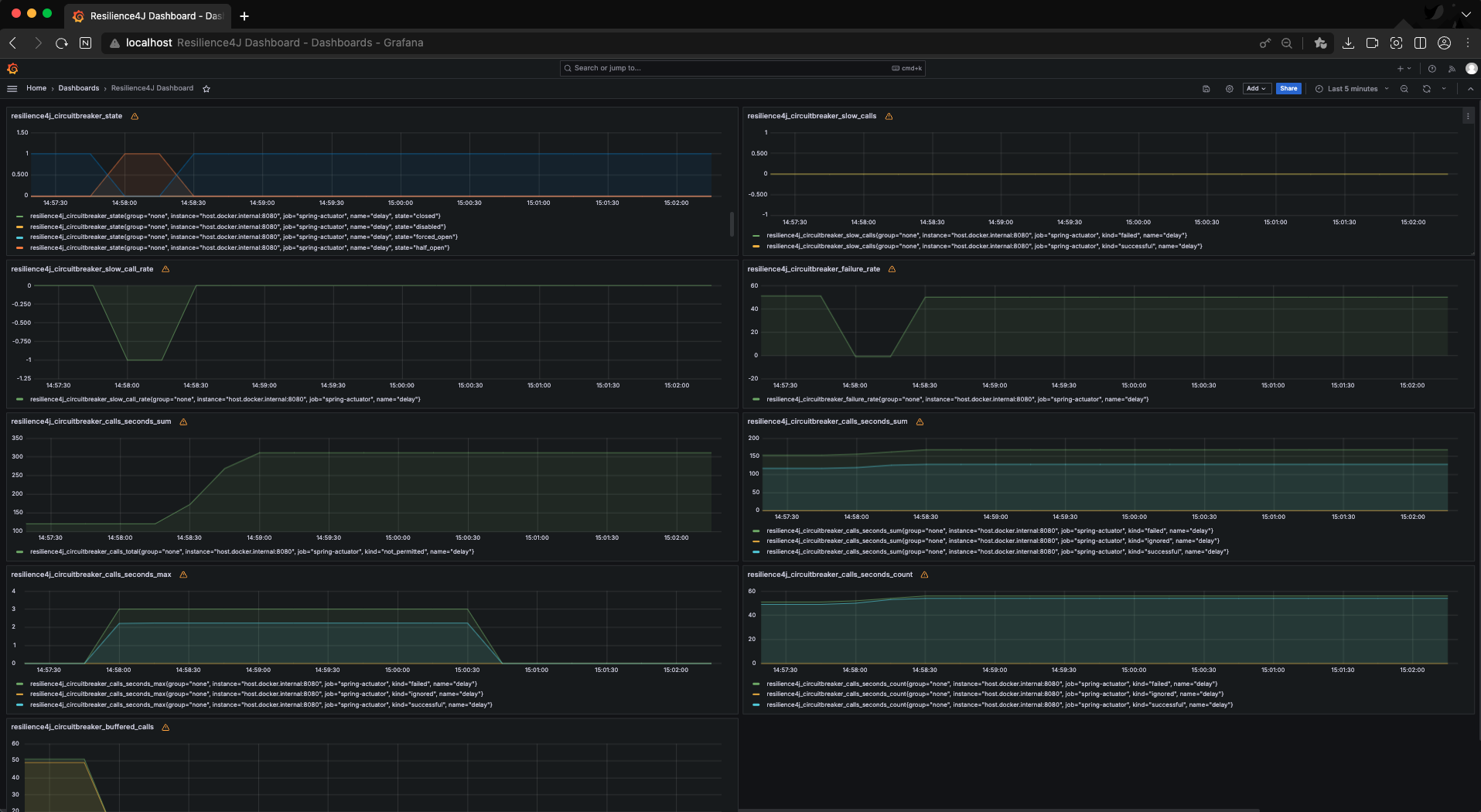Go to Home breadcrumb link
1481x812 pixels.
36,89
